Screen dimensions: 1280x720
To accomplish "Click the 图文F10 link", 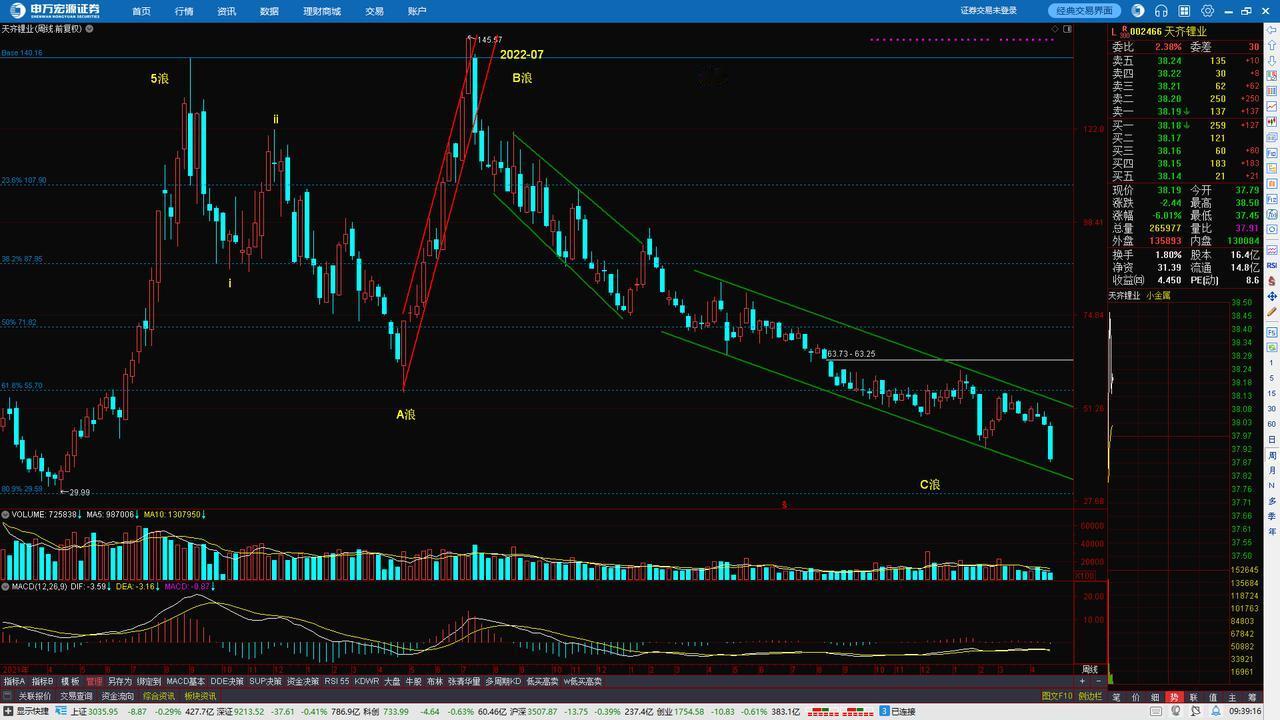I will [x=1057, y=696].
